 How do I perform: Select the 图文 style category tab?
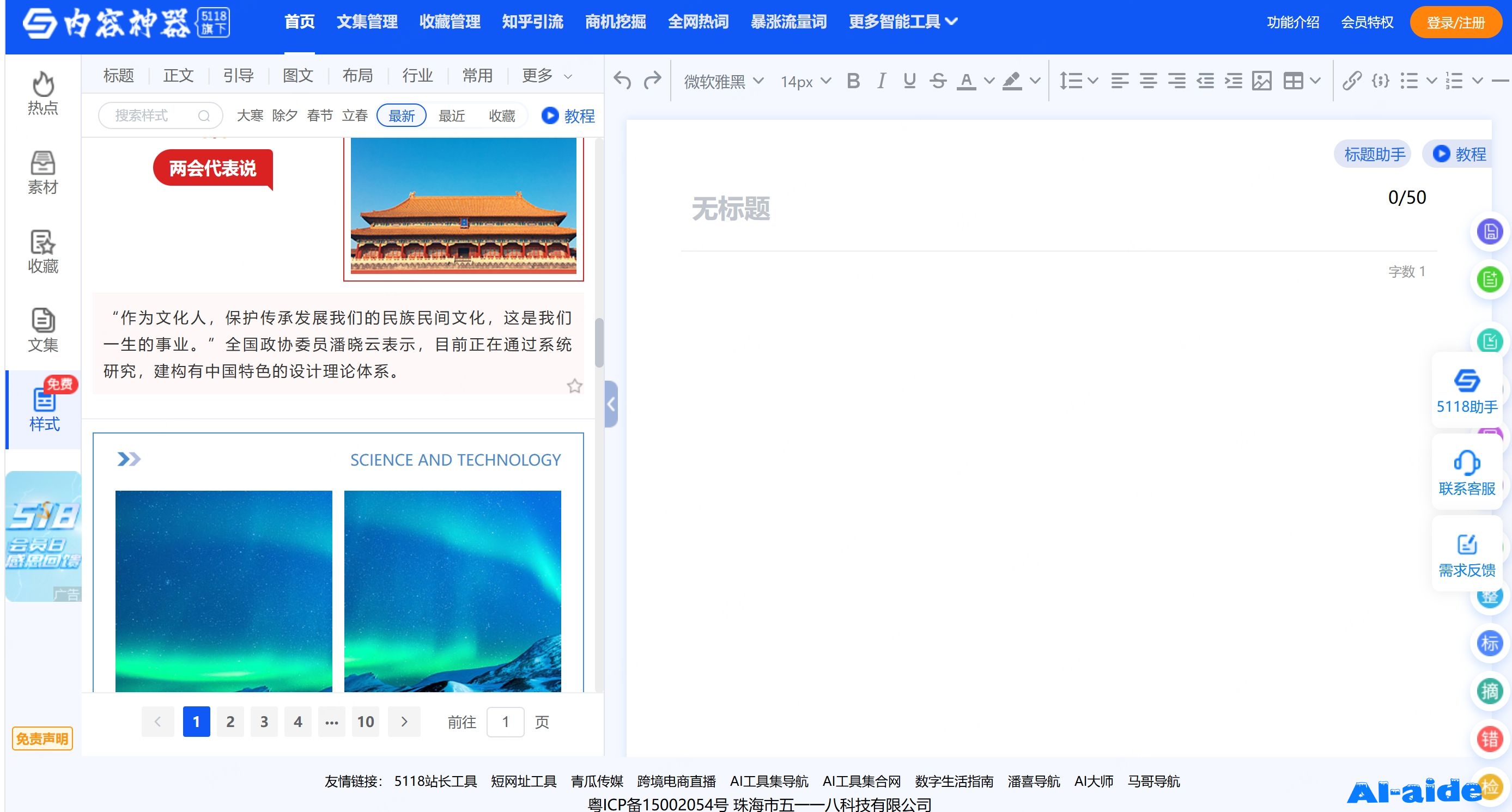(297, 76)
